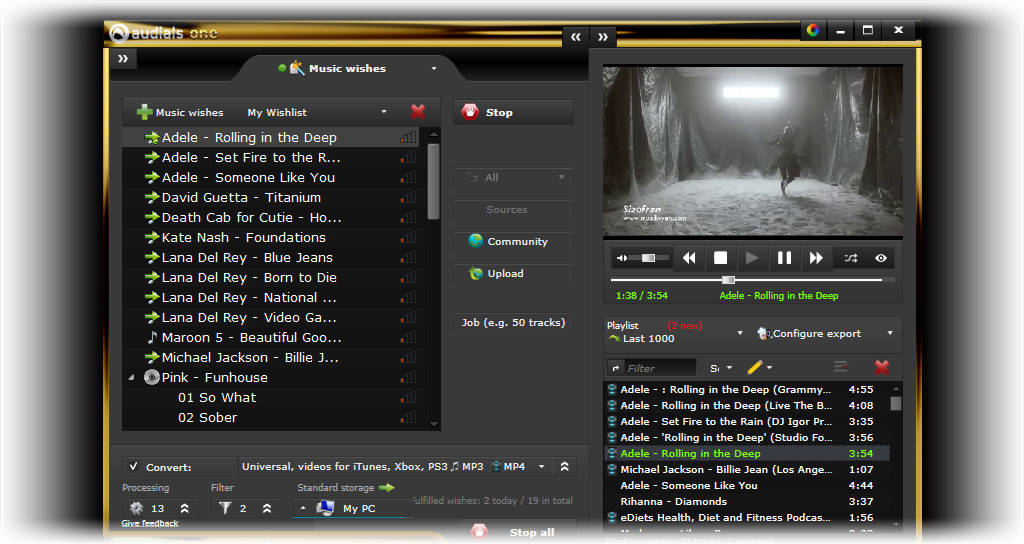1024x544 pixels.
Task: Click the Processing gear icon
Action: point(136,508)
